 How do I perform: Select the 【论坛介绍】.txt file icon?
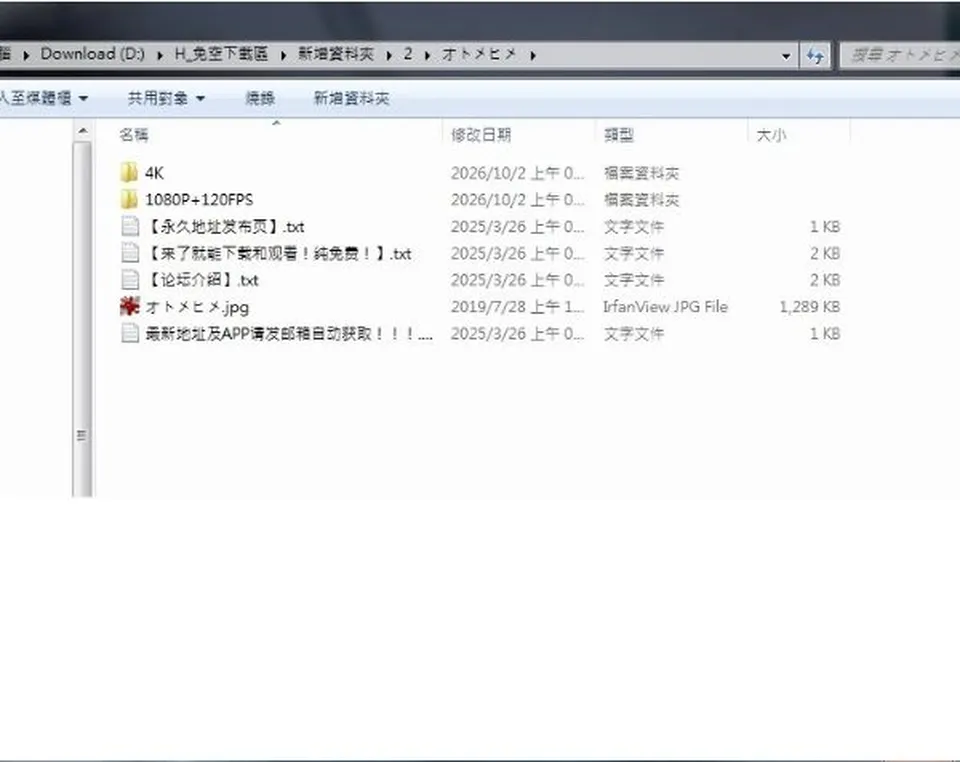(x=130, y=280)
